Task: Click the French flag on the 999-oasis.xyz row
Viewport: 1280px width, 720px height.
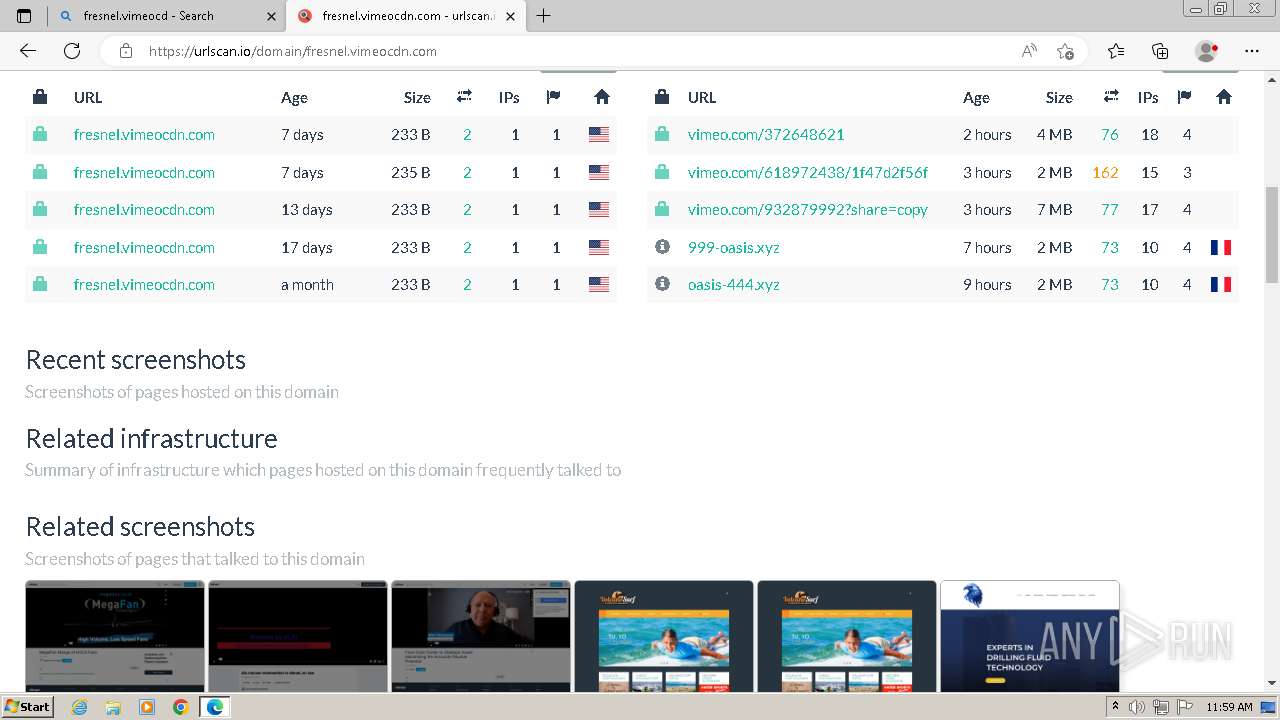Action: [1221, 248]
